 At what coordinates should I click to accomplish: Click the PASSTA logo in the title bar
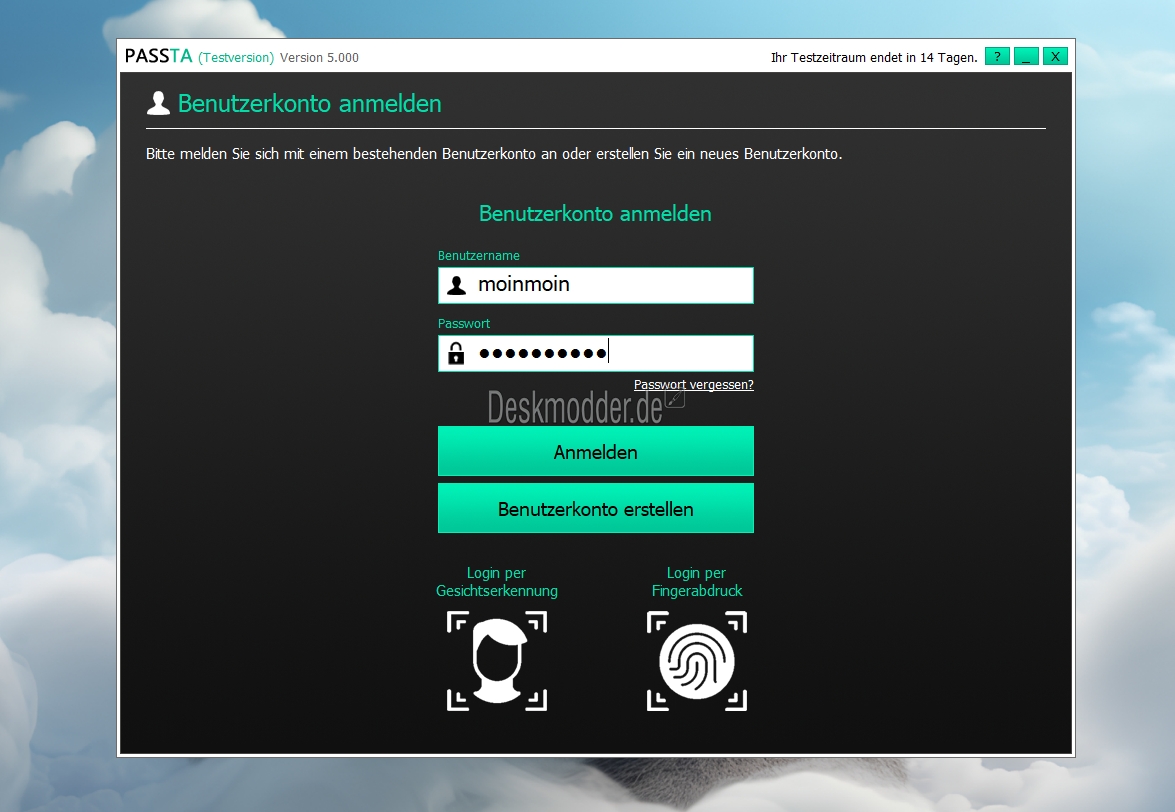pyautogui.click(x=158, y=56)
